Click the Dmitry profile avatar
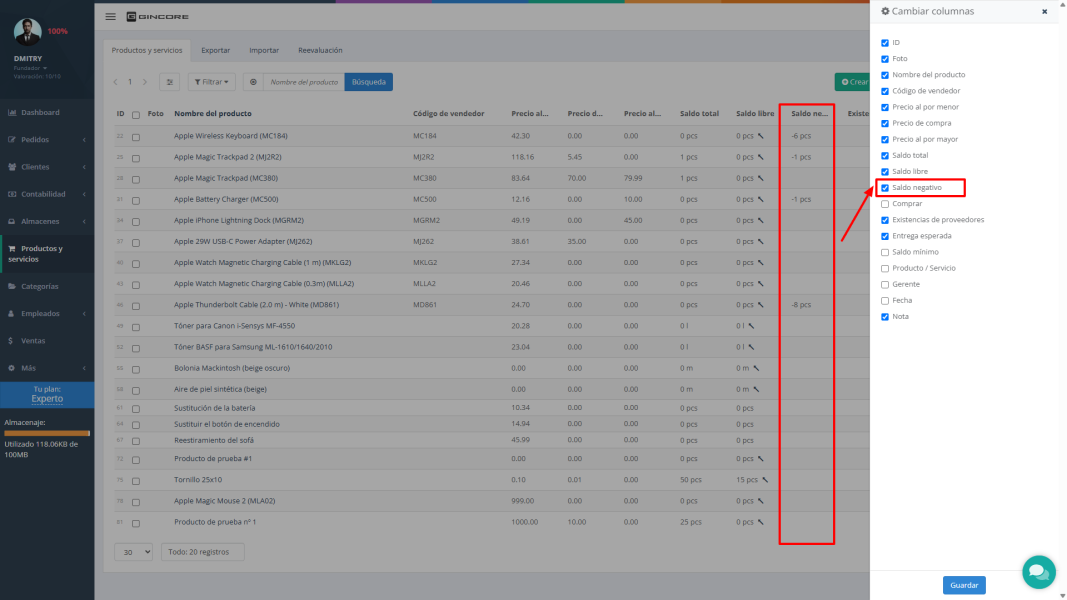The height and width of the screenshot is (600, 1067). pos(28,32)
